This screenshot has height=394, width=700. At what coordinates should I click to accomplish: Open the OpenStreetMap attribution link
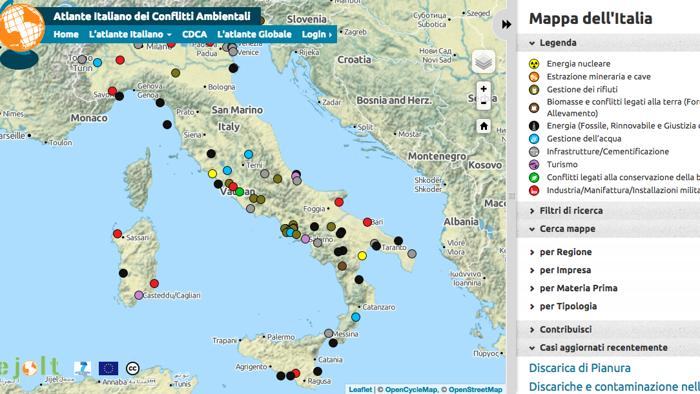(475, 390)
